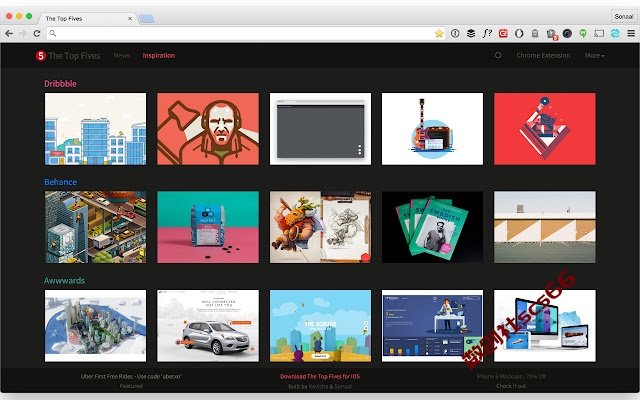Click the magnifier icon in address bar

pos(53,33)
